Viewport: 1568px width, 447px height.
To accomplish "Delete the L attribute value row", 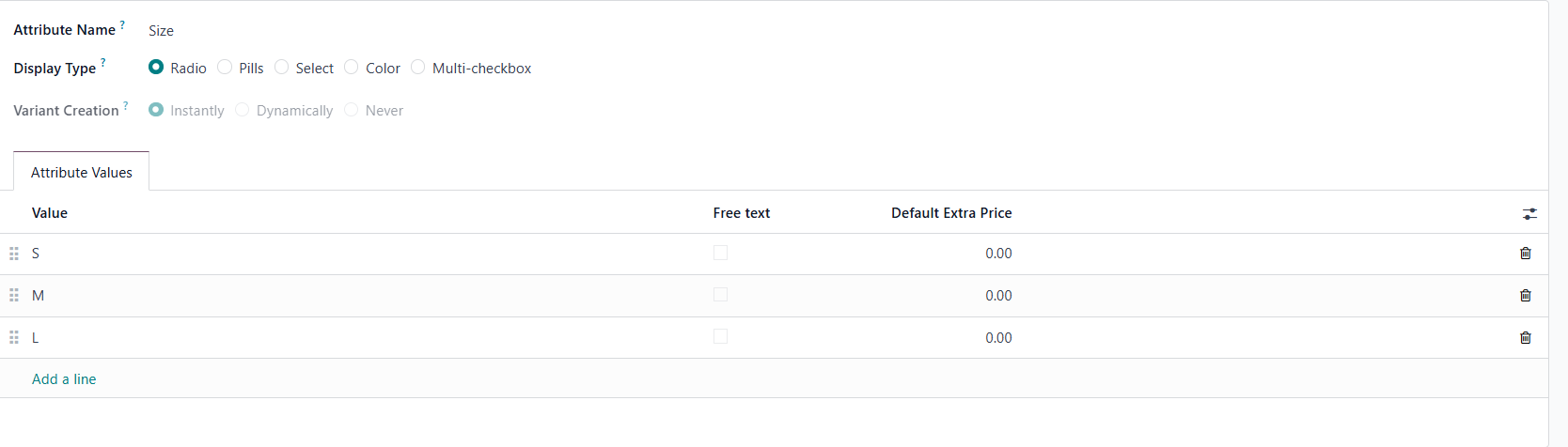I will coord(1525,338).
